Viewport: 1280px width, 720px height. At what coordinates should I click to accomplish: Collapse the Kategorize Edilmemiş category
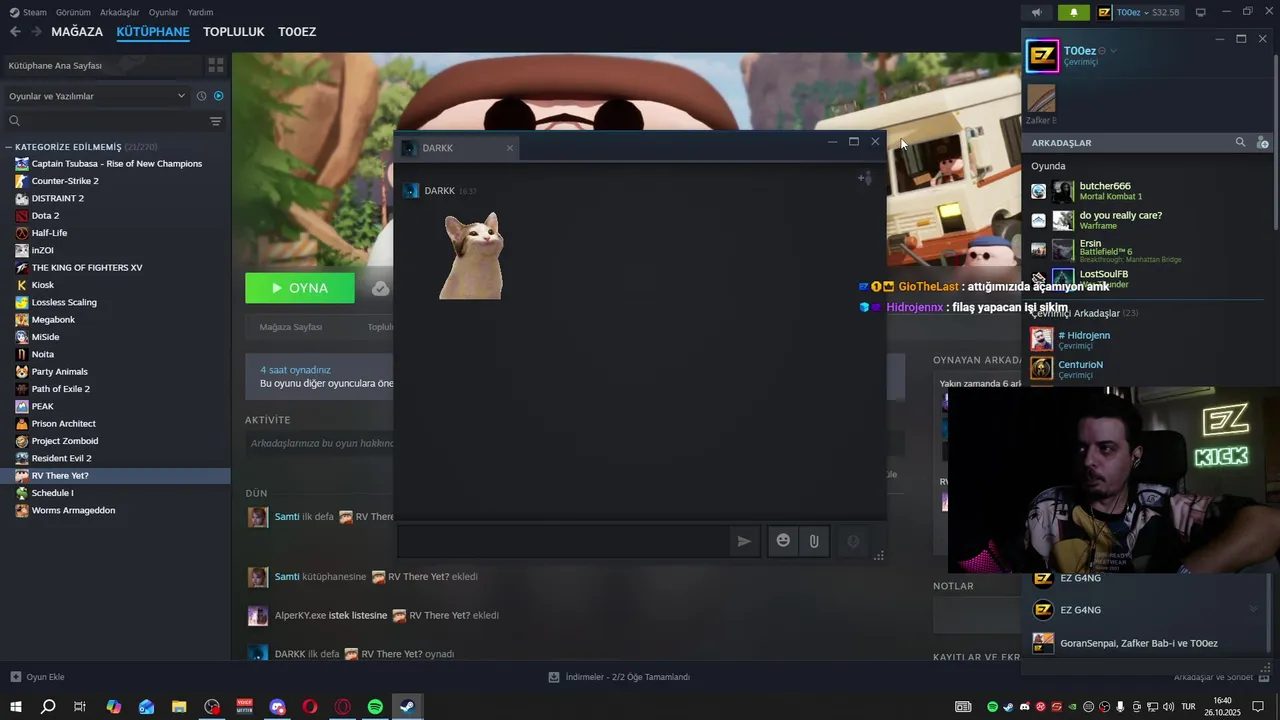tap(9, 147)
